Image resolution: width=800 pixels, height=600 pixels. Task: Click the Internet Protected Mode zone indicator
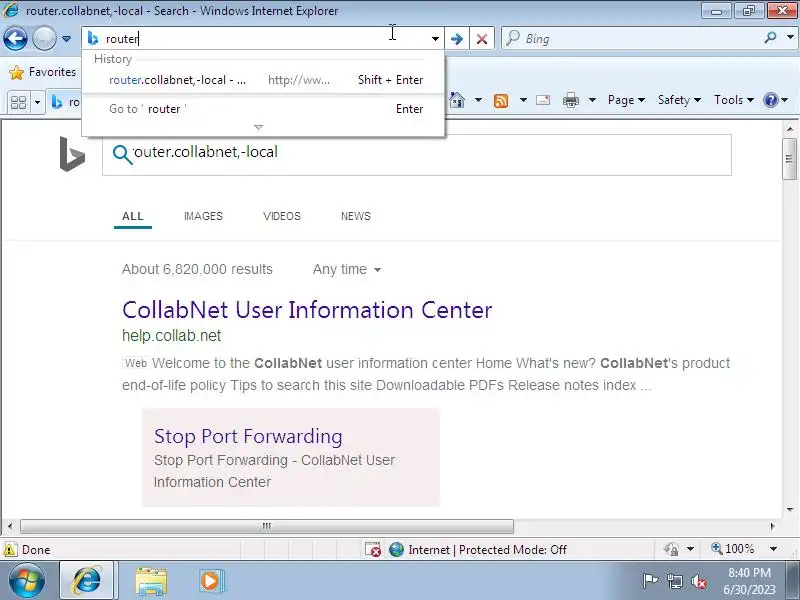pyautogui.click(x=478, y=549)
